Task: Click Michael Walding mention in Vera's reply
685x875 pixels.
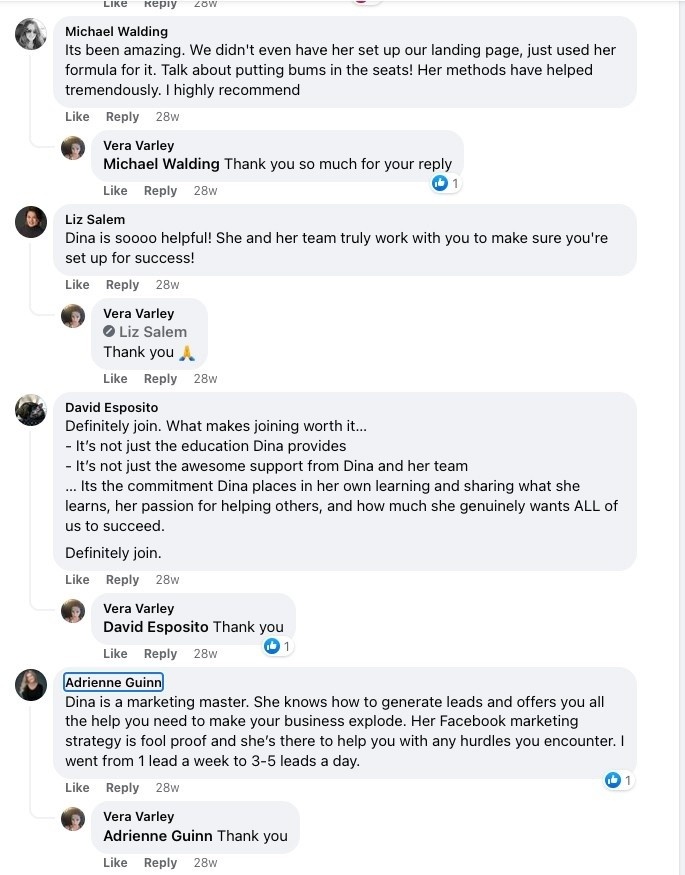Action: pos(161,164)
